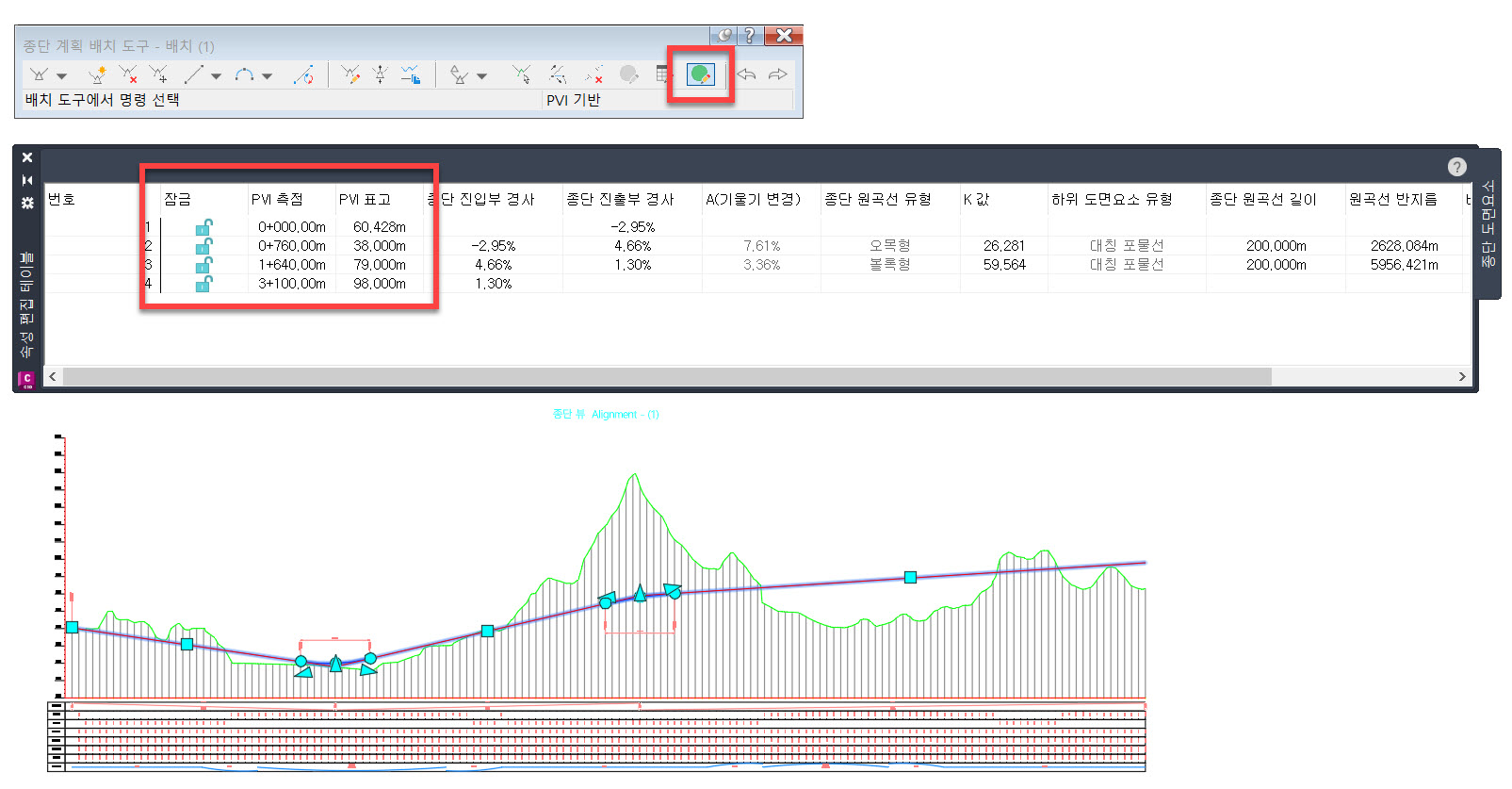Click the right scroll arrow of table
Screen dimensions: 1512x789
[1462, 377]
